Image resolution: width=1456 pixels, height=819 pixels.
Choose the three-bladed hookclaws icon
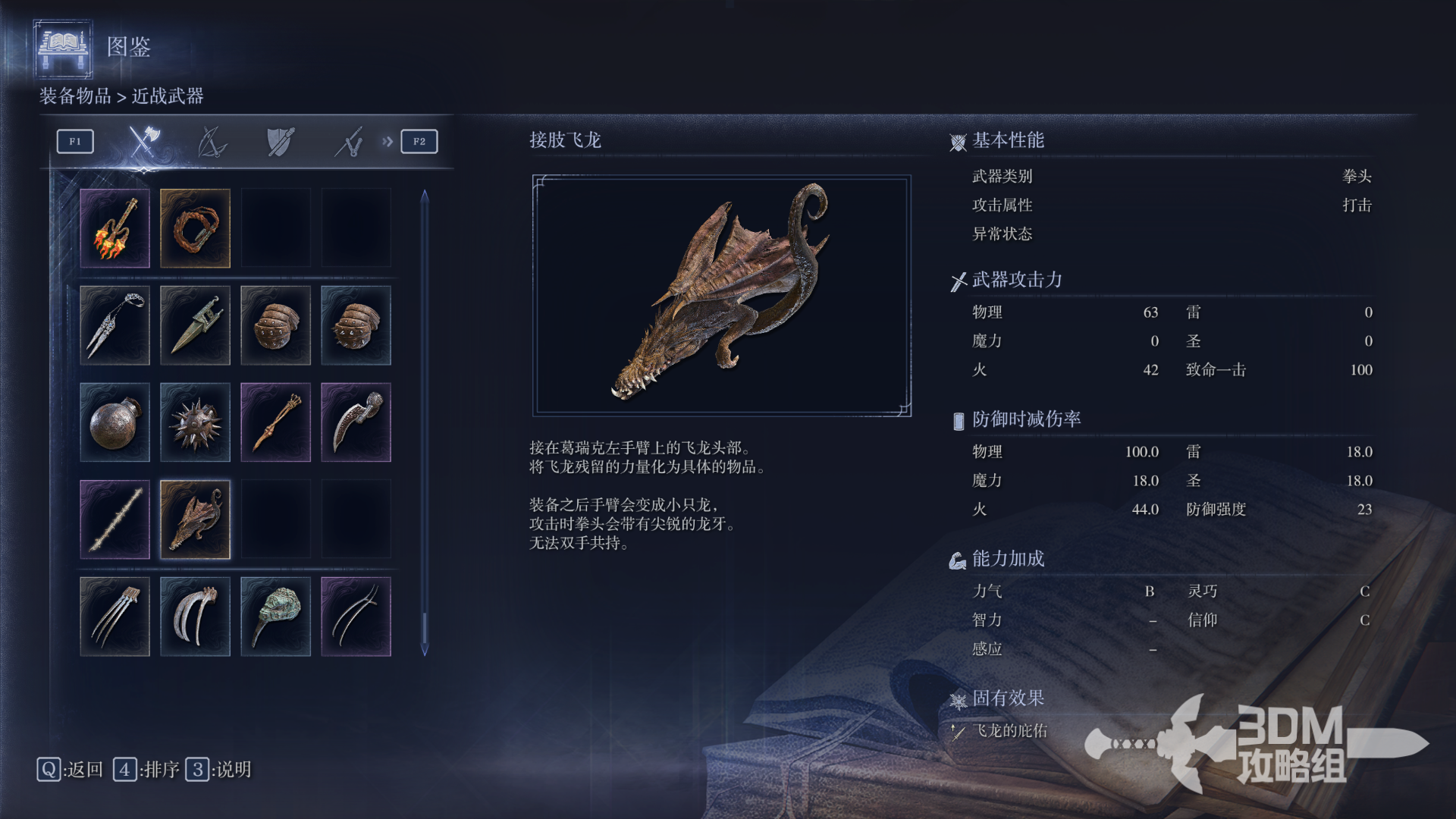115,617
